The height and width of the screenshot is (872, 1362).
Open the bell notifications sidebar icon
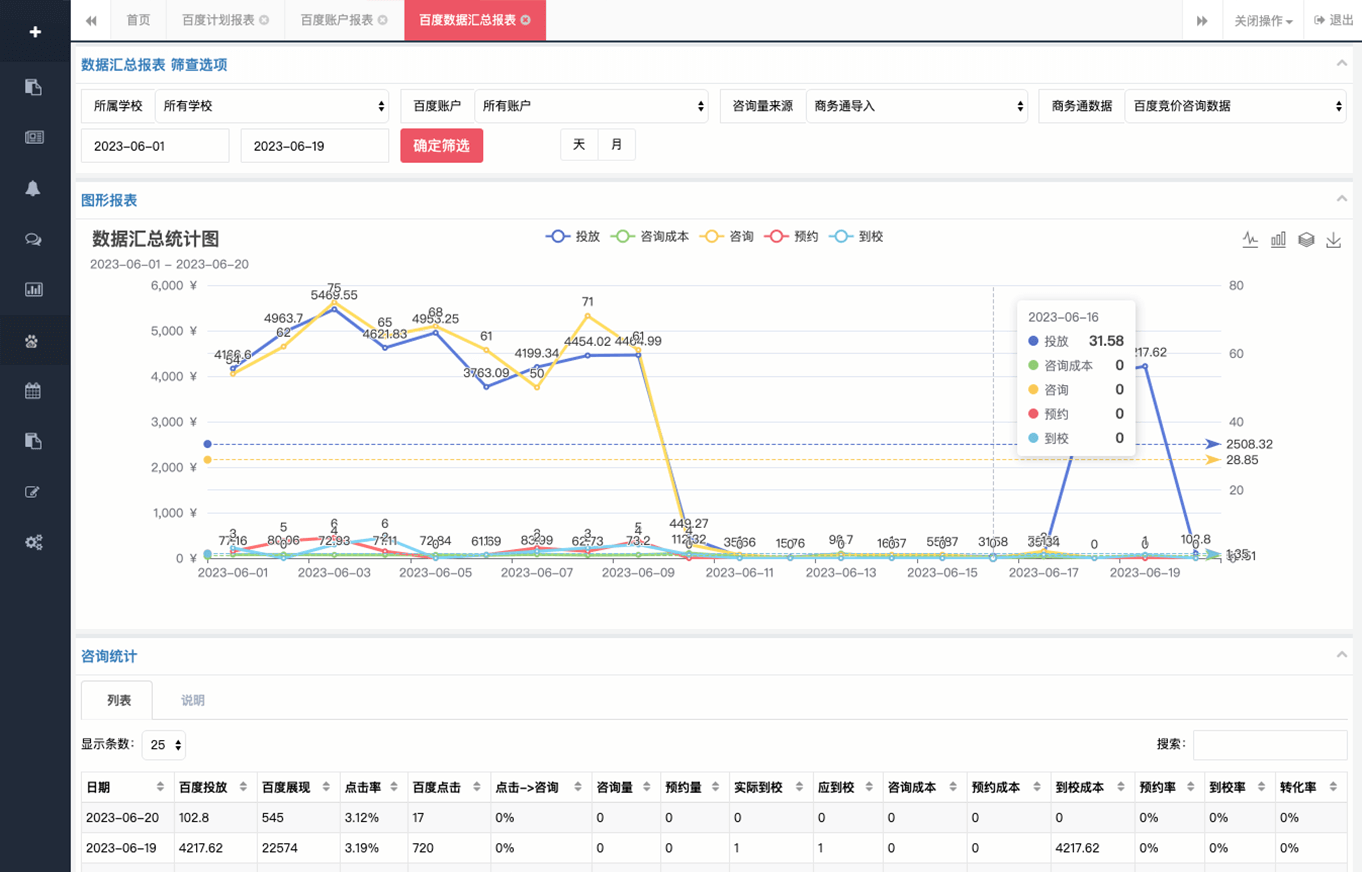click(x=34, y=188)
